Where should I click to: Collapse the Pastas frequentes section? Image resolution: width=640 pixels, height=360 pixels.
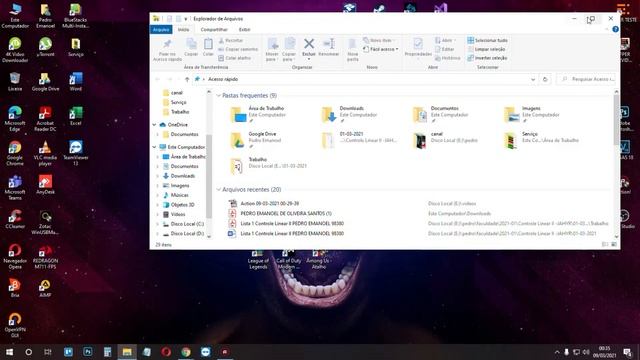[219, 96]
